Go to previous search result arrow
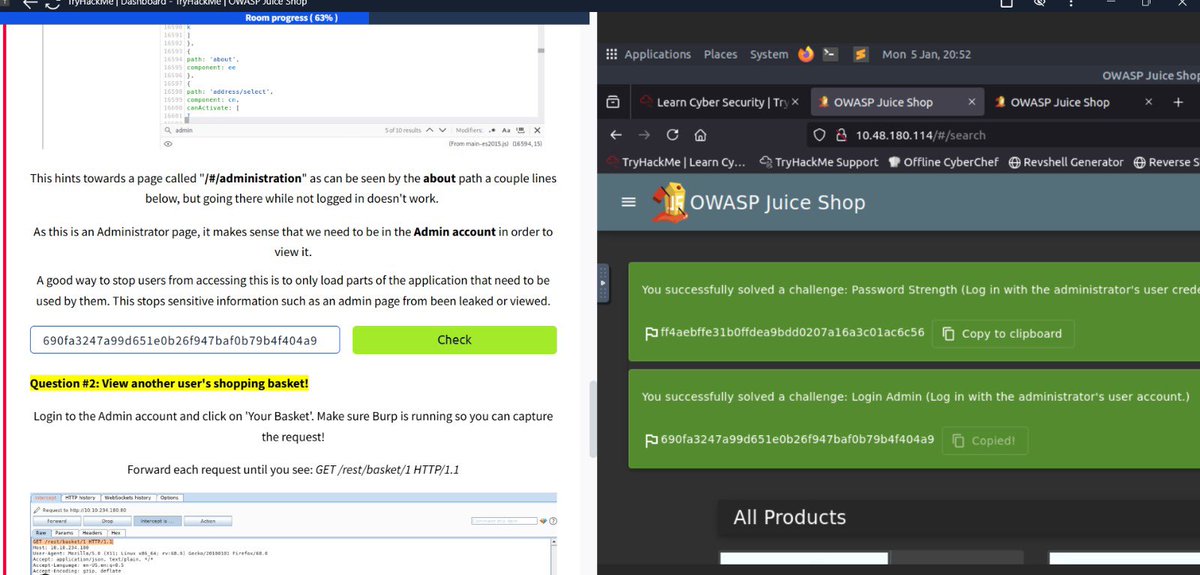This screenshot has height=575, width=1200. coord(430,130)
